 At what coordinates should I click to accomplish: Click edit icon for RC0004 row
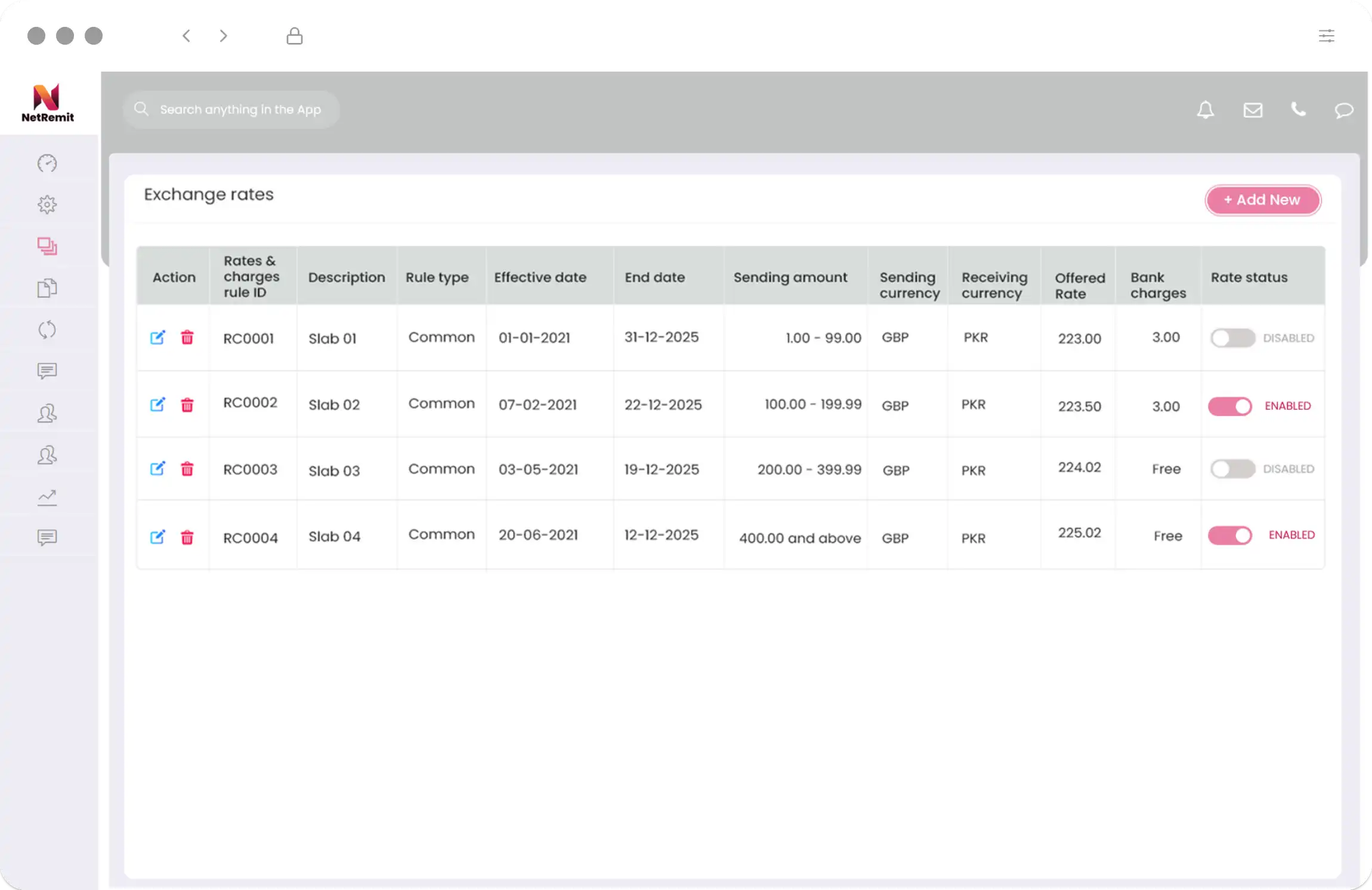(x=157, y=537)
